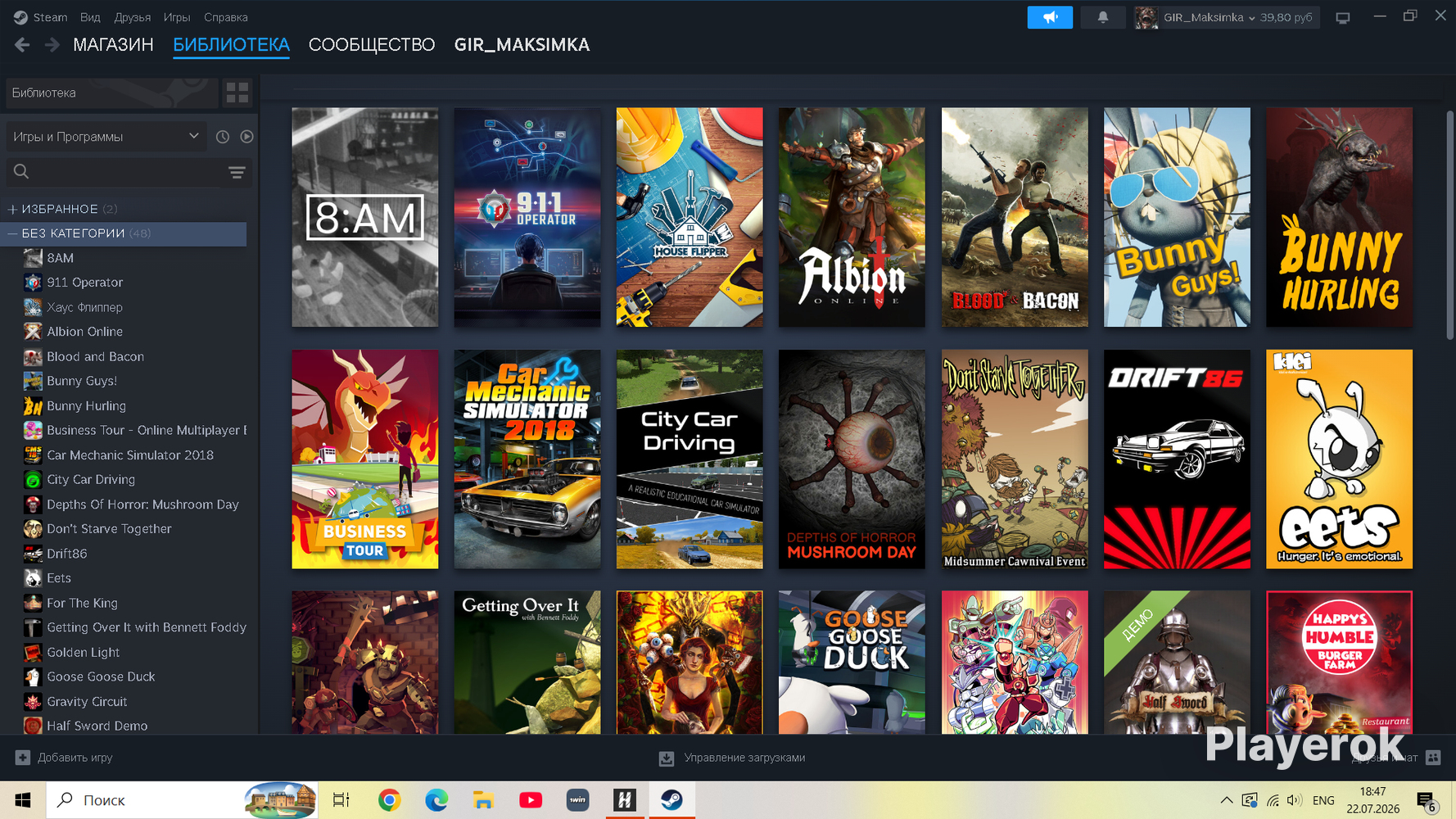The height and width of the screenshot is (819, 1456).
Task: Open the Bunny Guys! cover
Action: [1177, 217]
